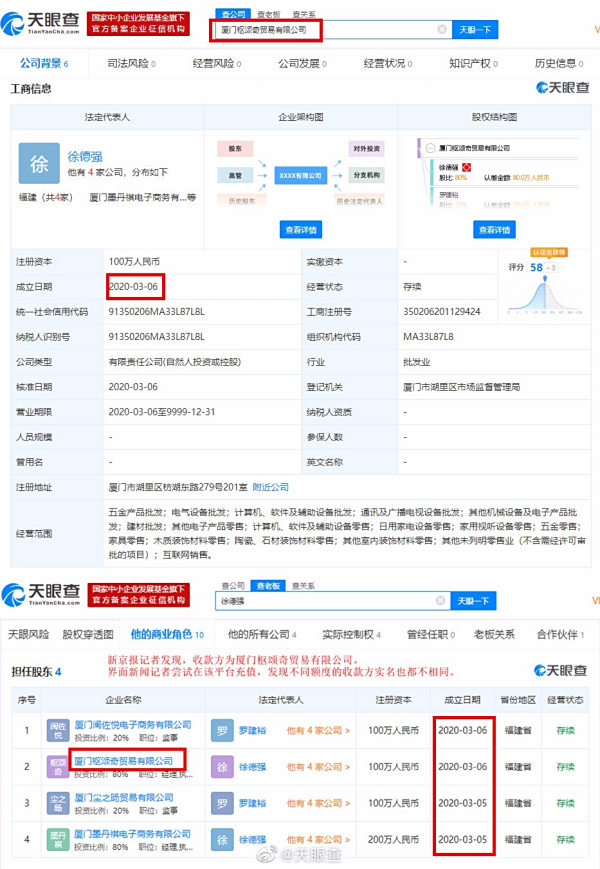The height and width of the screenshot is (869, 600).
Task: Click the 天眼查 logo above 公司背景 tab
Action: coord(40,23)
